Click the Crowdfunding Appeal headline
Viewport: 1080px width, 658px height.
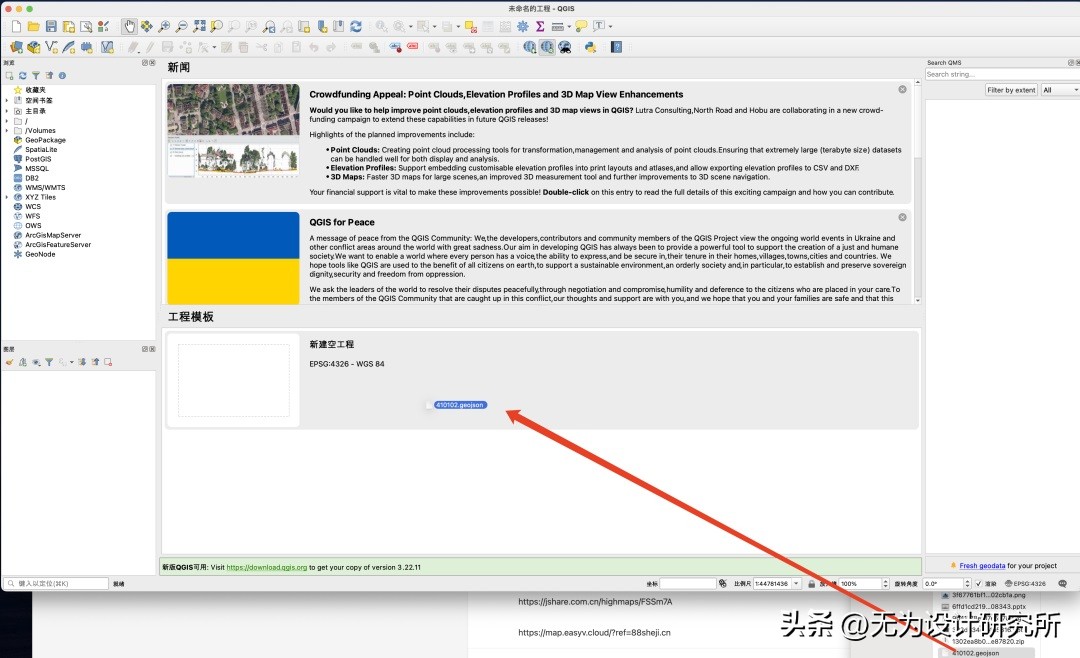[496, 94]
